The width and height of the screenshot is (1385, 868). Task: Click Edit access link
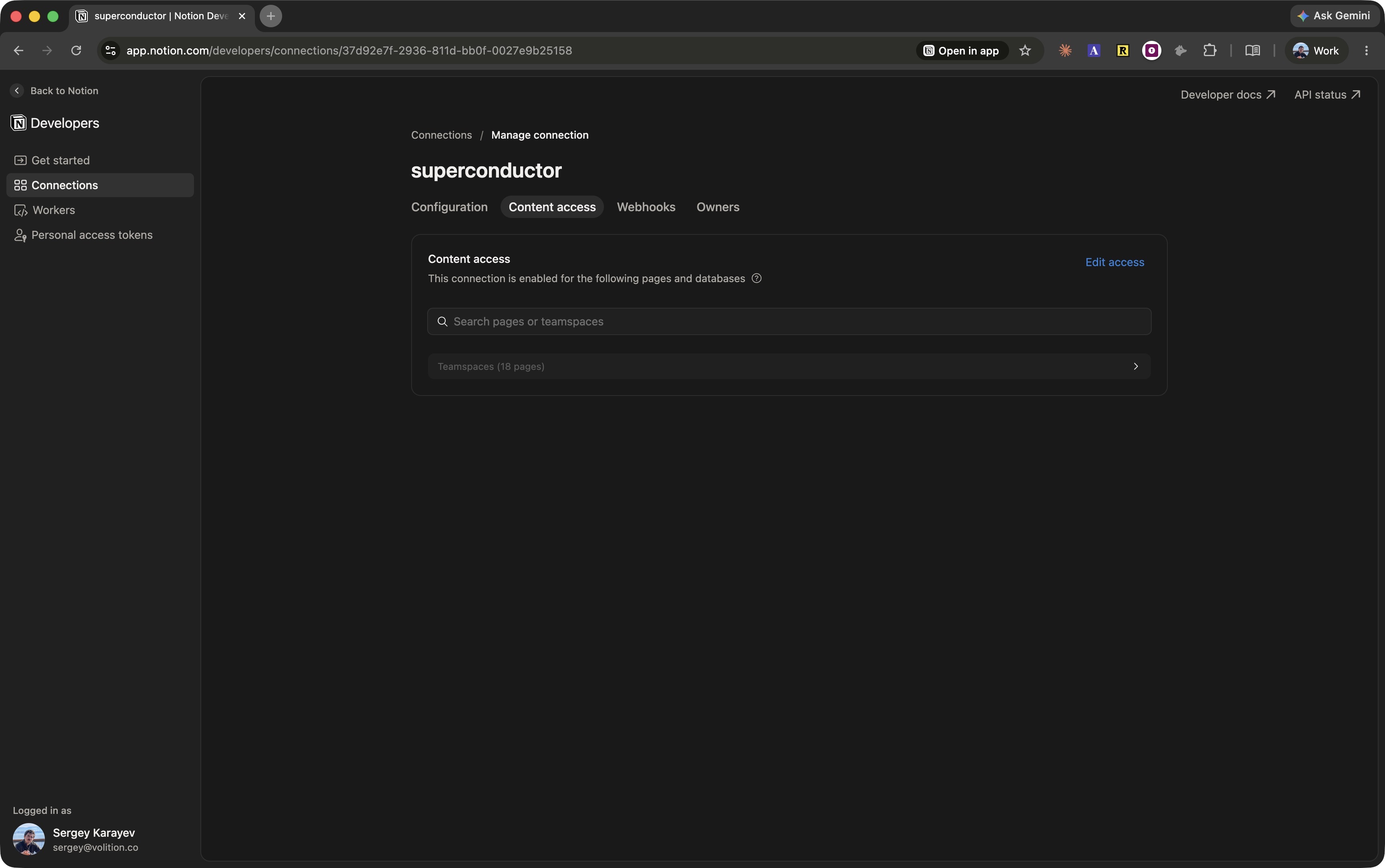tap(1114, 262)
